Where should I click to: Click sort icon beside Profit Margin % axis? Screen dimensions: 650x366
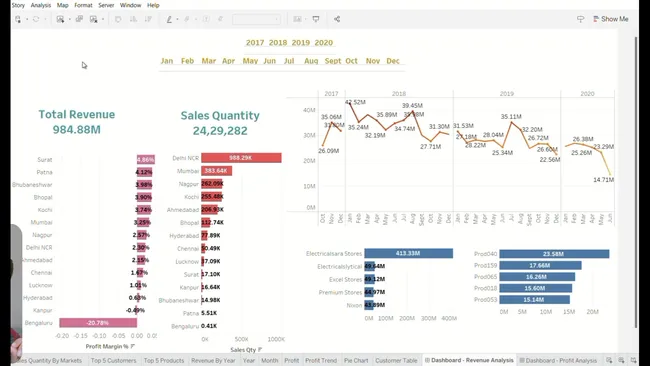133,346
